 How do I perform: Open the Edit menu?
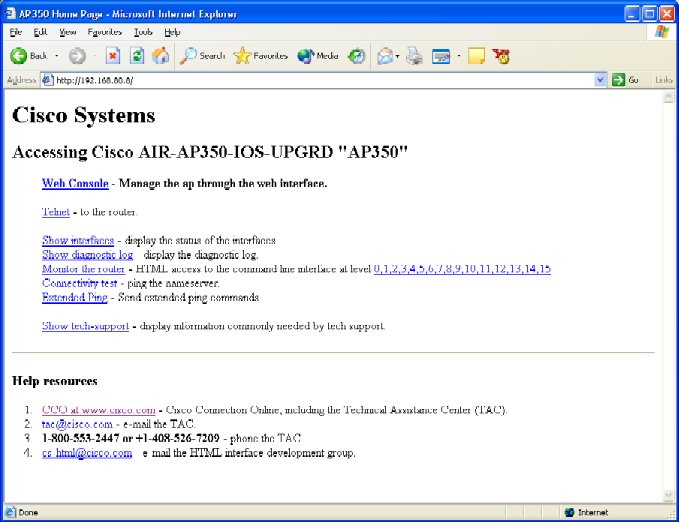point(41,32)
